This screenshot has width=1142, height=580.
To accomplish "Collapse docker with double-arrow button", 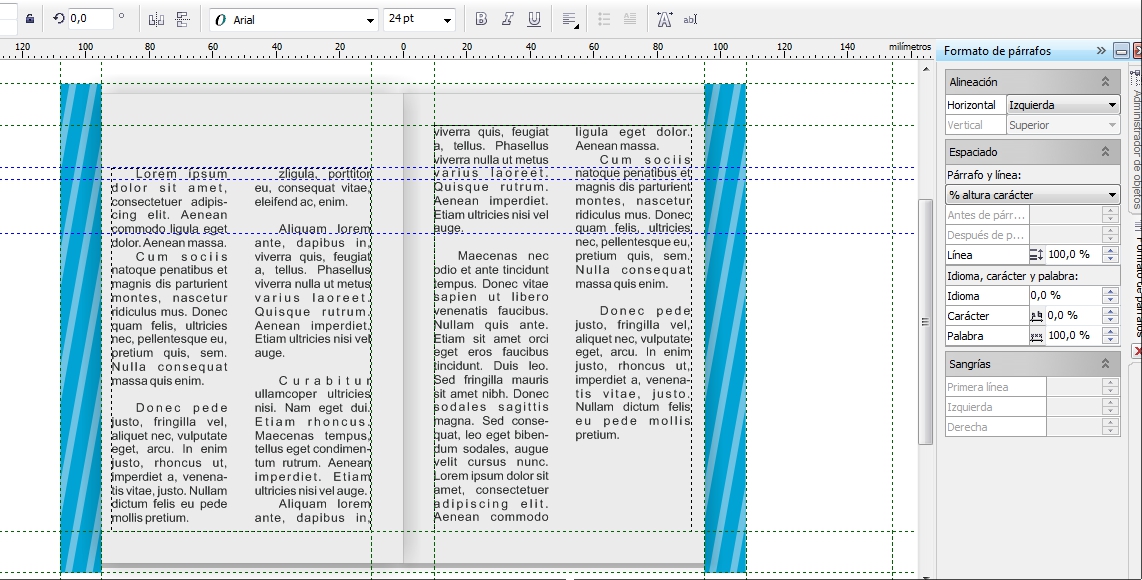I will tap(1101, 50).
